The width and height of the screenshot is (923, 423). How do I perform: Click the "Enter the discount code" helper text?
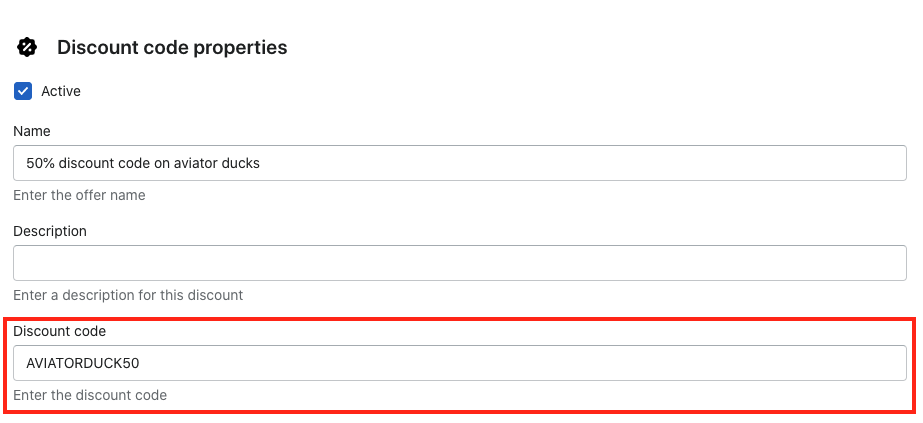pos(90,395)
